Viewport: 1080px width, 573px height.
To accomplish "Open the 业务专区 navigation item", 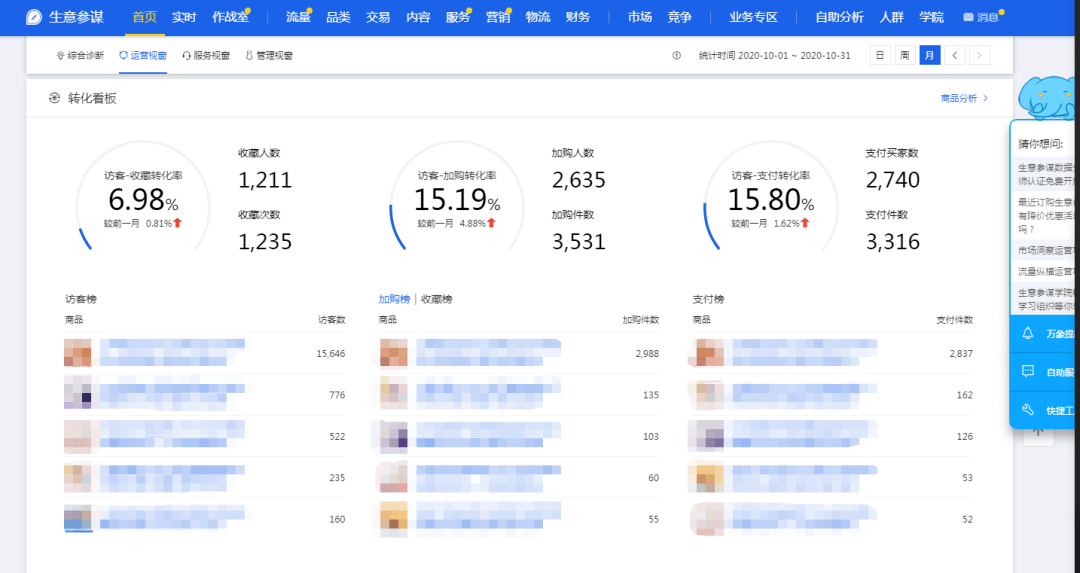I will [x=753, y=17].
